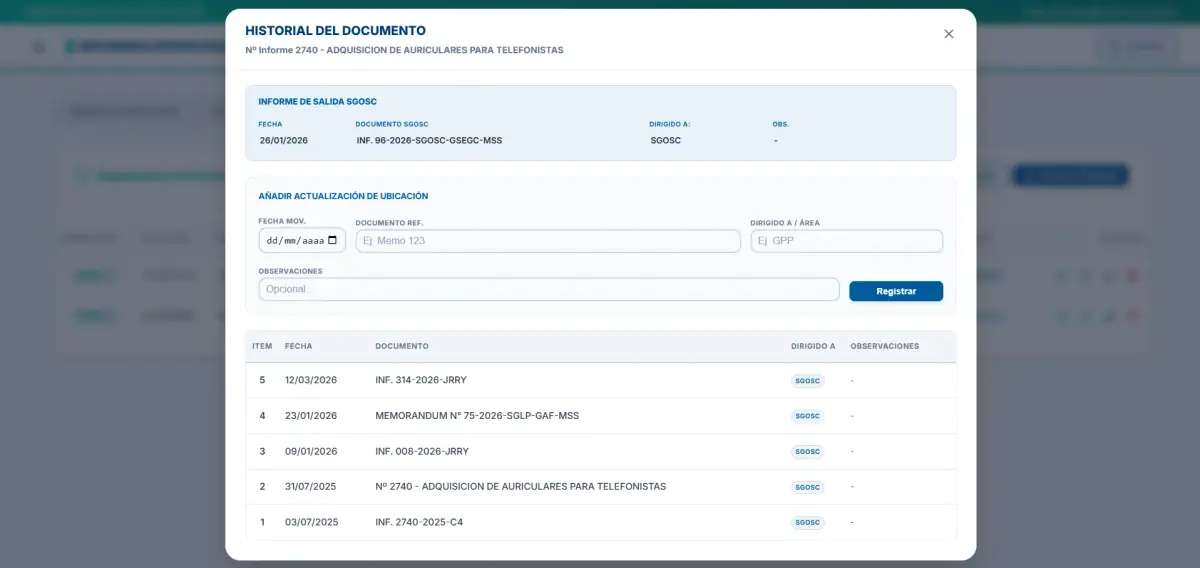Viewport: 1200px width, 568px height.
Task: Open the calendar picker in Fecha Mov. field
Action: point(333,240)
